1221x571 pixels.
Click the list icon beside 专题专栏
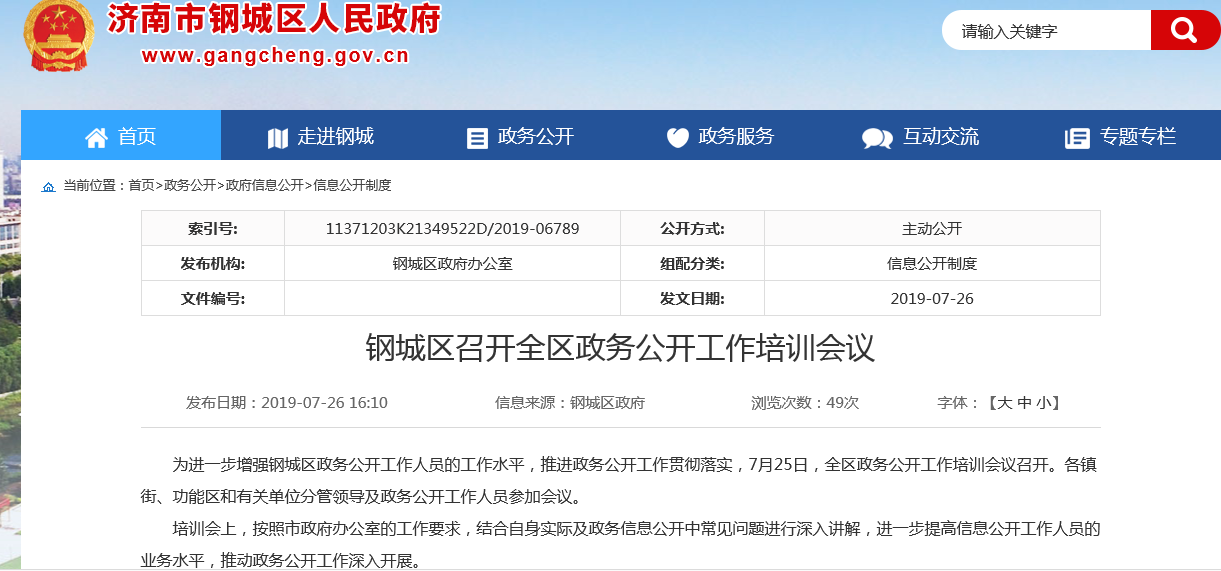(x=1077, y=138)
